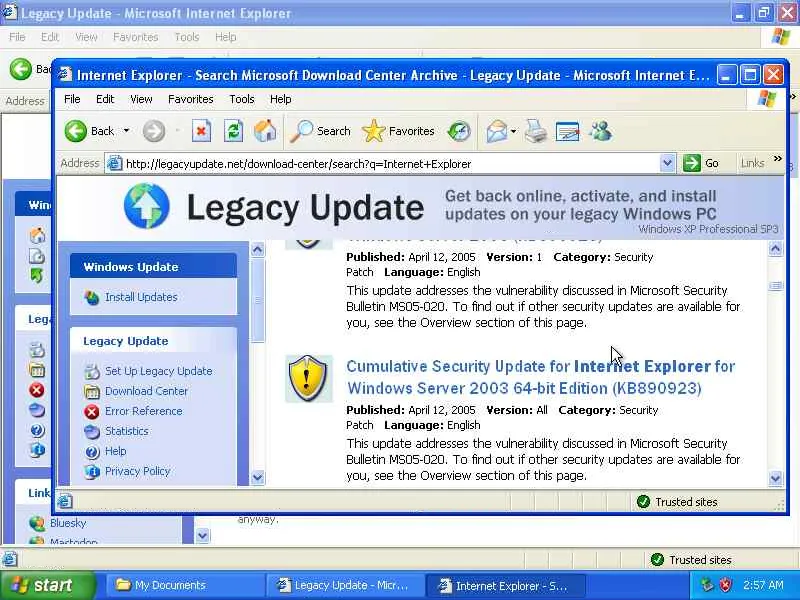Image resolution: width=800 pixels, height=600 pixels.
Task: Click the main content scroll down arrow
Action: click(x=776, y=479)
